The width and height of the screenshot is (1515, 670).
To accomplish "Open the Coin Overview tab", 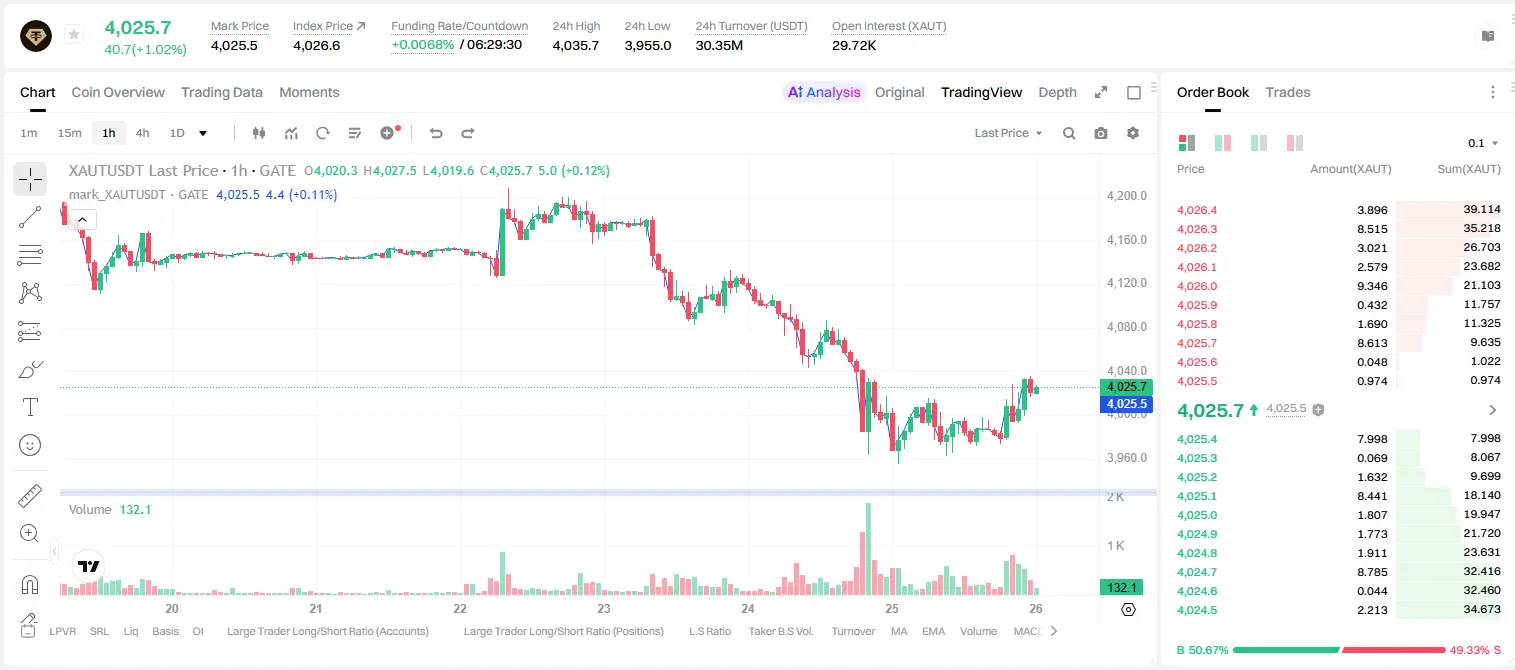I will coord(118,92).
